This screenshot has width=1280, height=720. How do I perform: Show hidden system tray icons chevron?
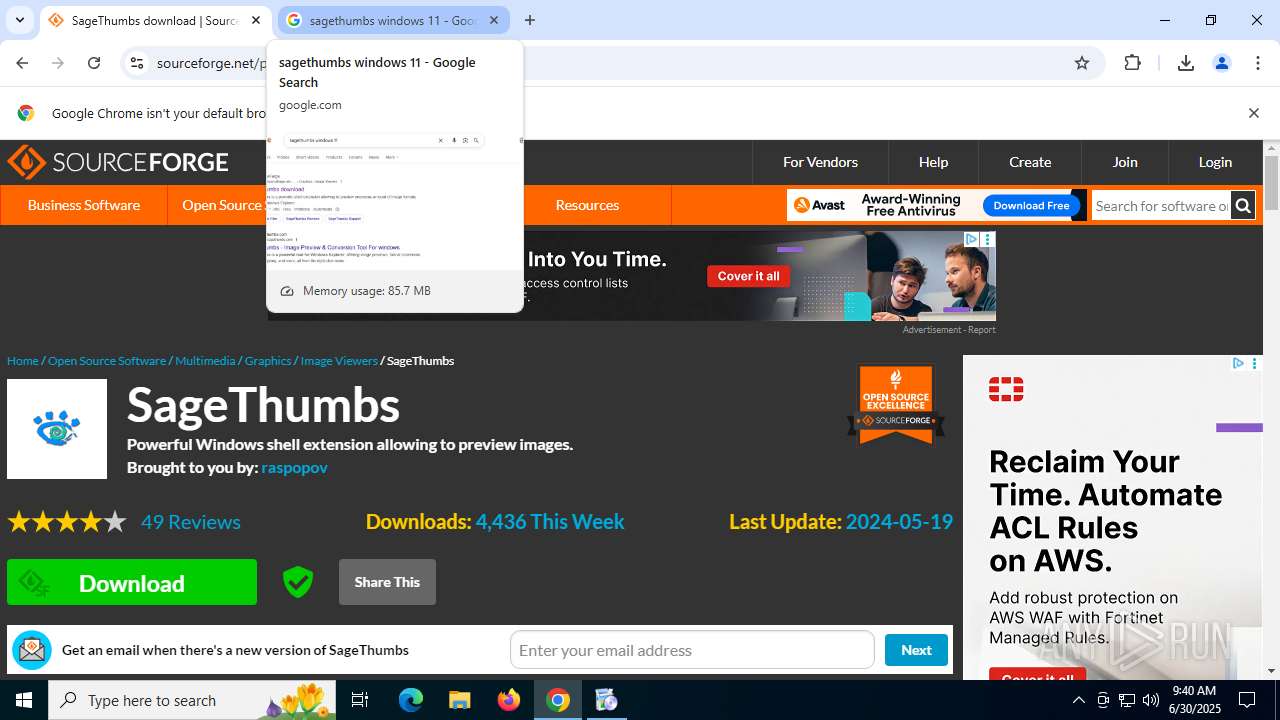click(1078, 700)
